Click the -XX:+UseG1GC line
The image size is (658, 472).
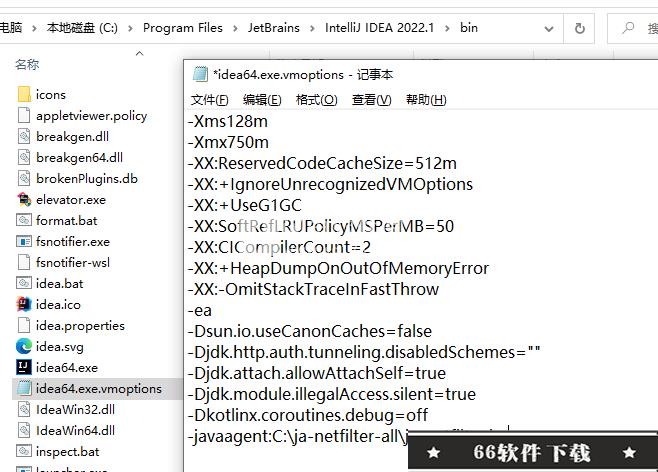[x=245, y=205]
